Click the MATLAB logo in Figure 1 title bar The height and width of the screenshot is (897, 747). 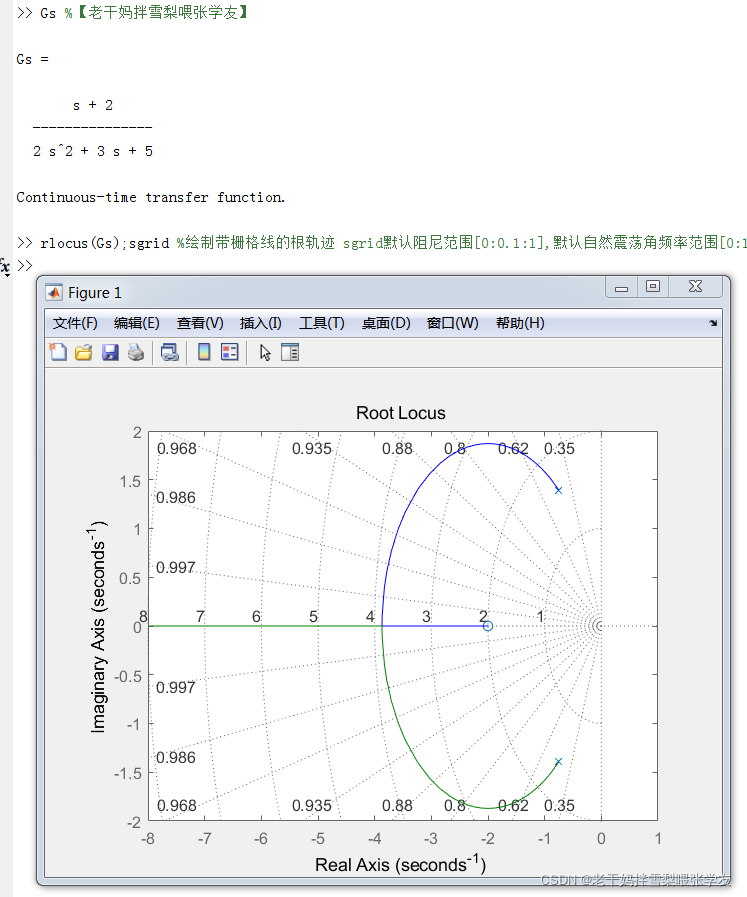click(54, 293)
